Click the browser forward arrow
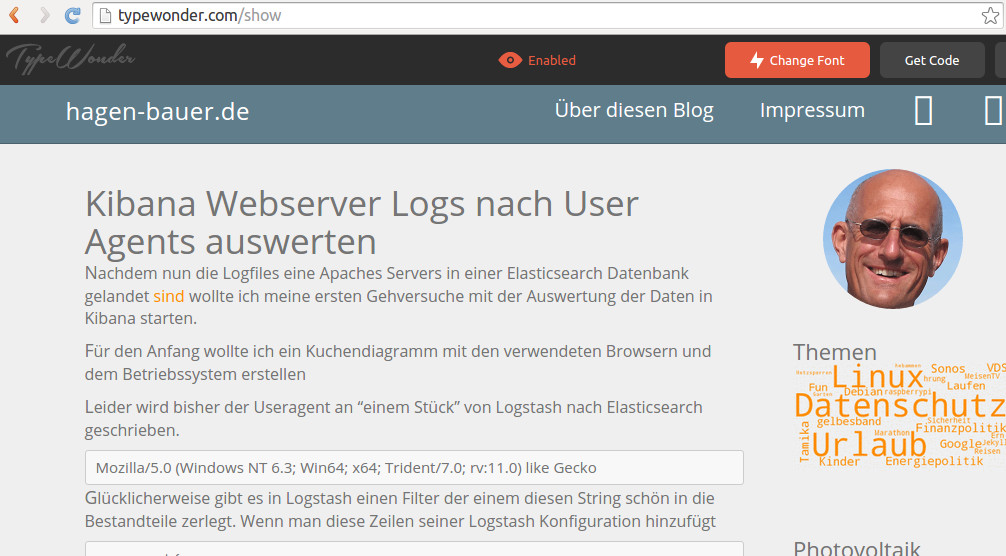 coord(44,16)
